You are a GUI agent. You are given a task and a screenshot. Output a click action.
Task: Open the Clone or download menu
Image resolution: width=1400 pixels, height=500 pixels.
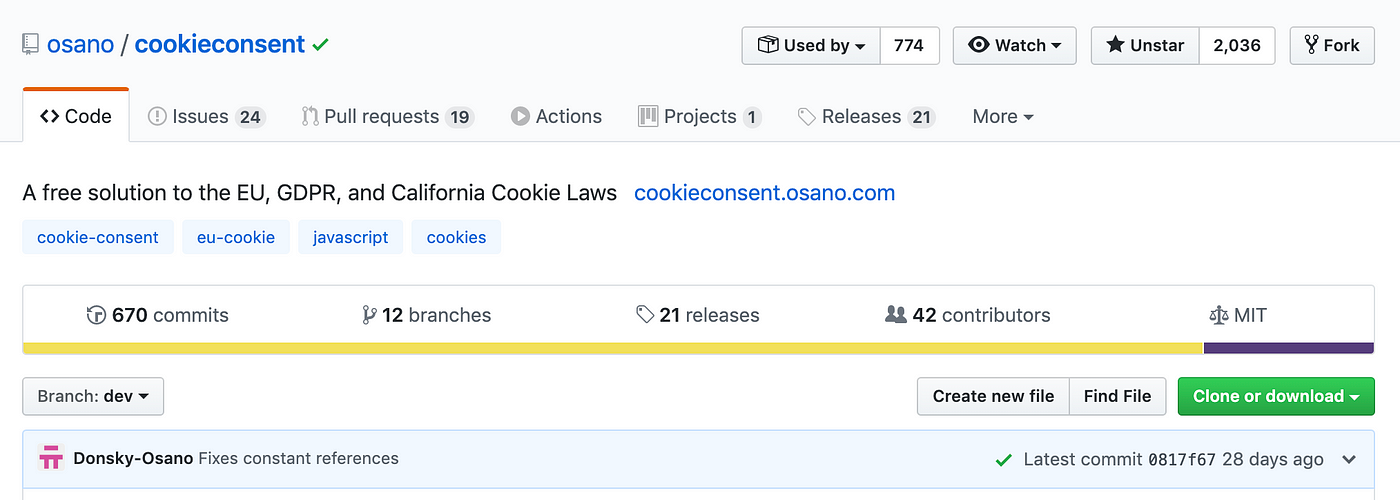1276,396
